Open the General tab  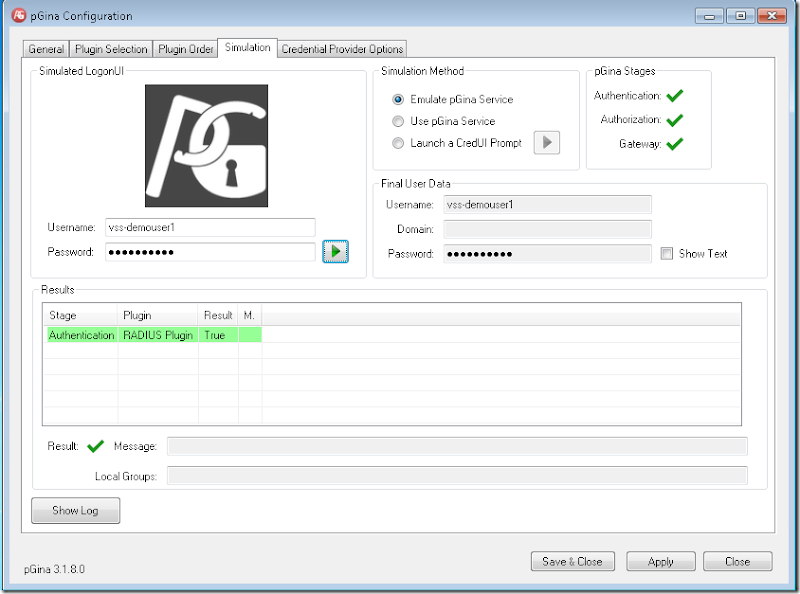tap(46, 49)
